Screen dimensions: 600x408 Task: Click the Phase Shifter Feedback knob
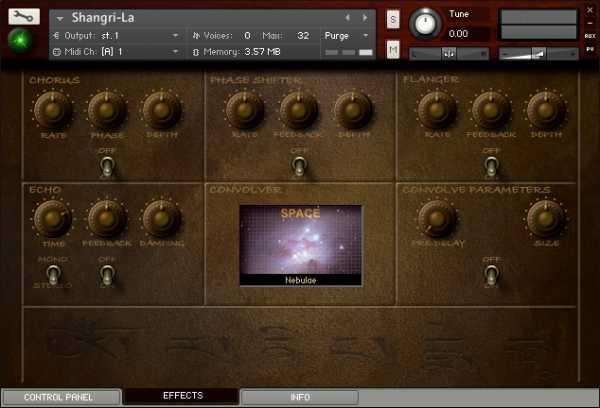299,110
